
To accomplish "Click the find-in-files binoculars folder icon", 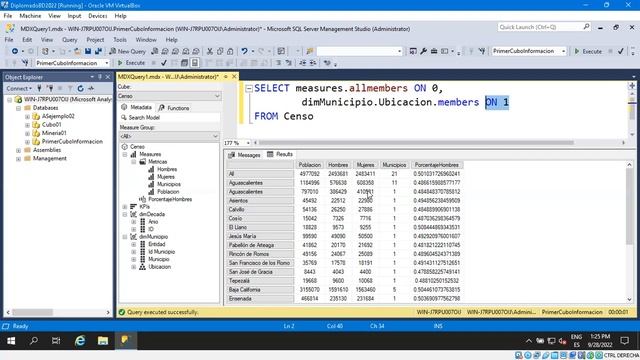I will (x=310, y=51).
